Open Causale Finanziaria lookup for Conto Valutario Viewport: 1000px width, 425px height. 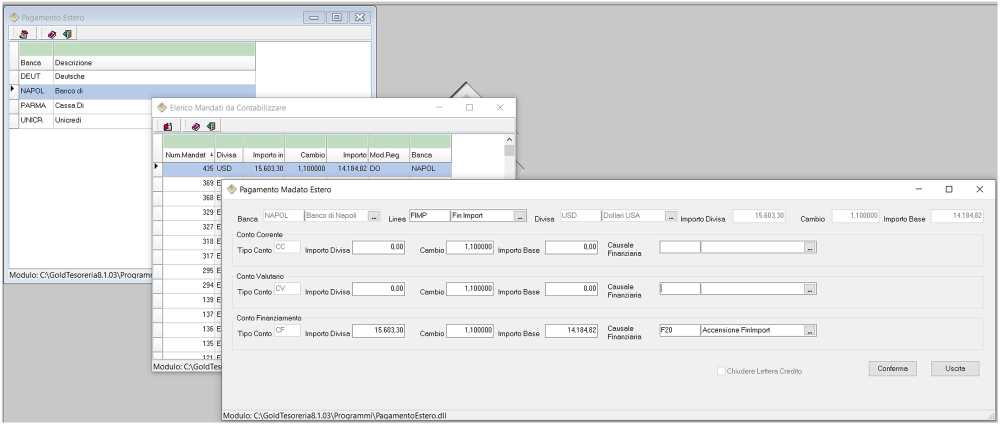pos(810,289)
